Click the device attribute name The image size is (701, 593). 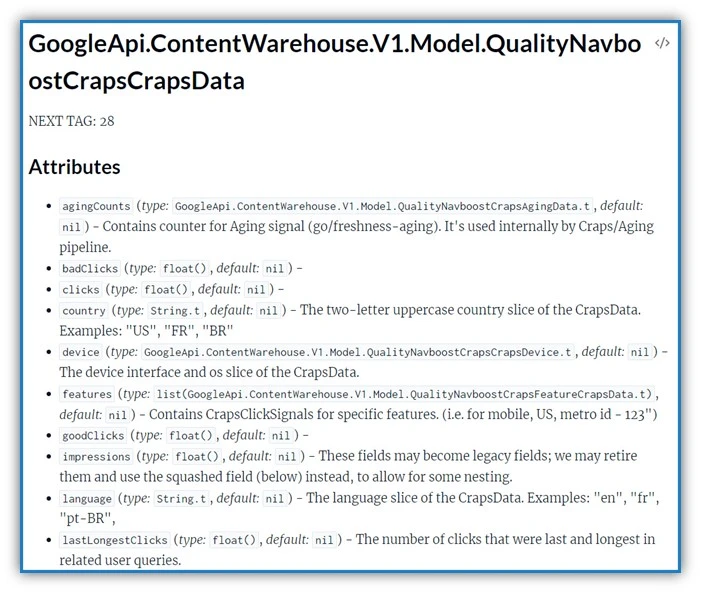(x=80, y=353)
